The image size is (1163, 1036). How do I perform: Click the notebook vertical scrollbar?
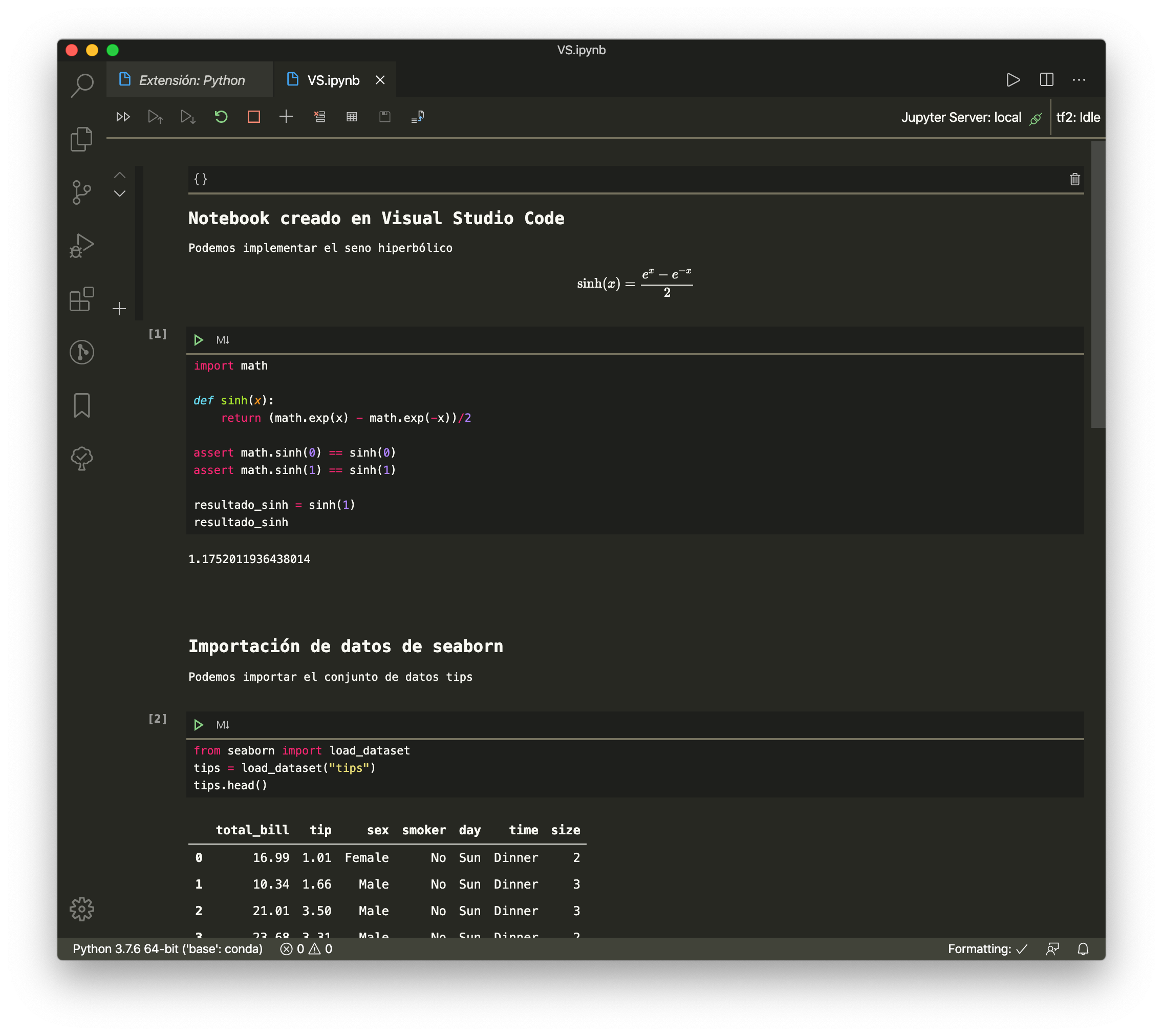tap(1097, 285)
